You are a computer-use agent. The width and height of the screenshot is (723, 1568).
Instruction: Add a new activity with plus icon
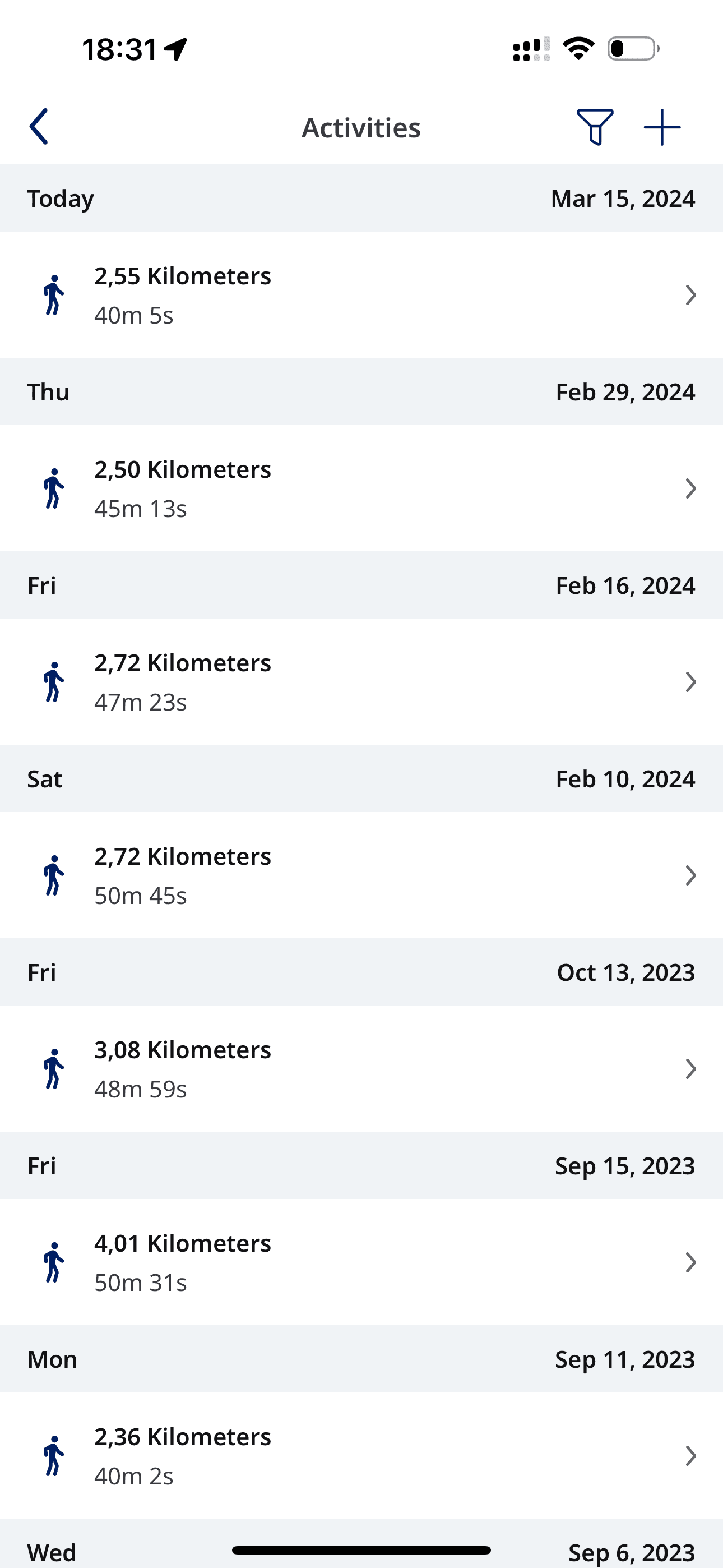662,127
